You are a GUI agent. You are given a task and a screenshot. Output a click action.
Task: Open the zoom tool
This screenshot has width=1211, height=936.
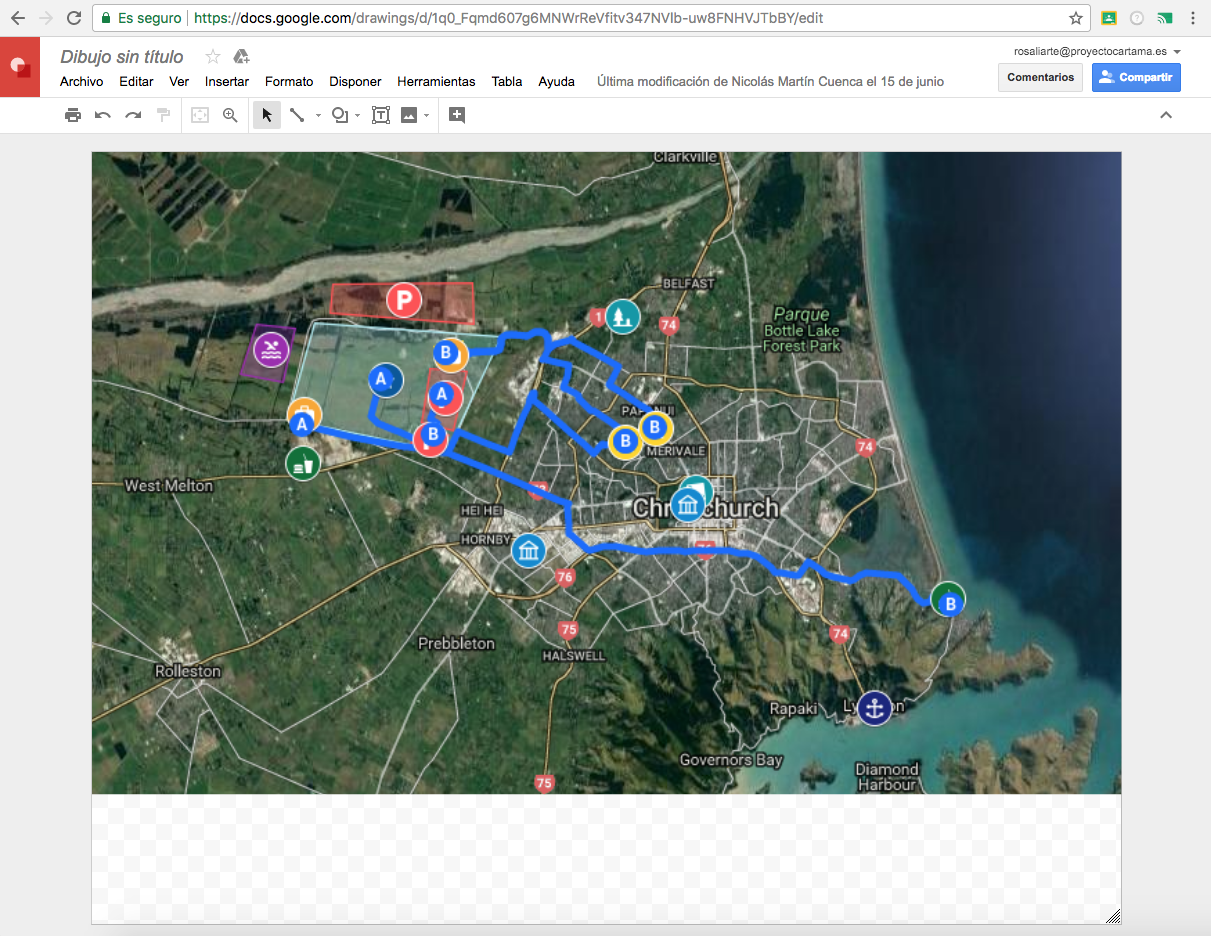coord(230,115)
